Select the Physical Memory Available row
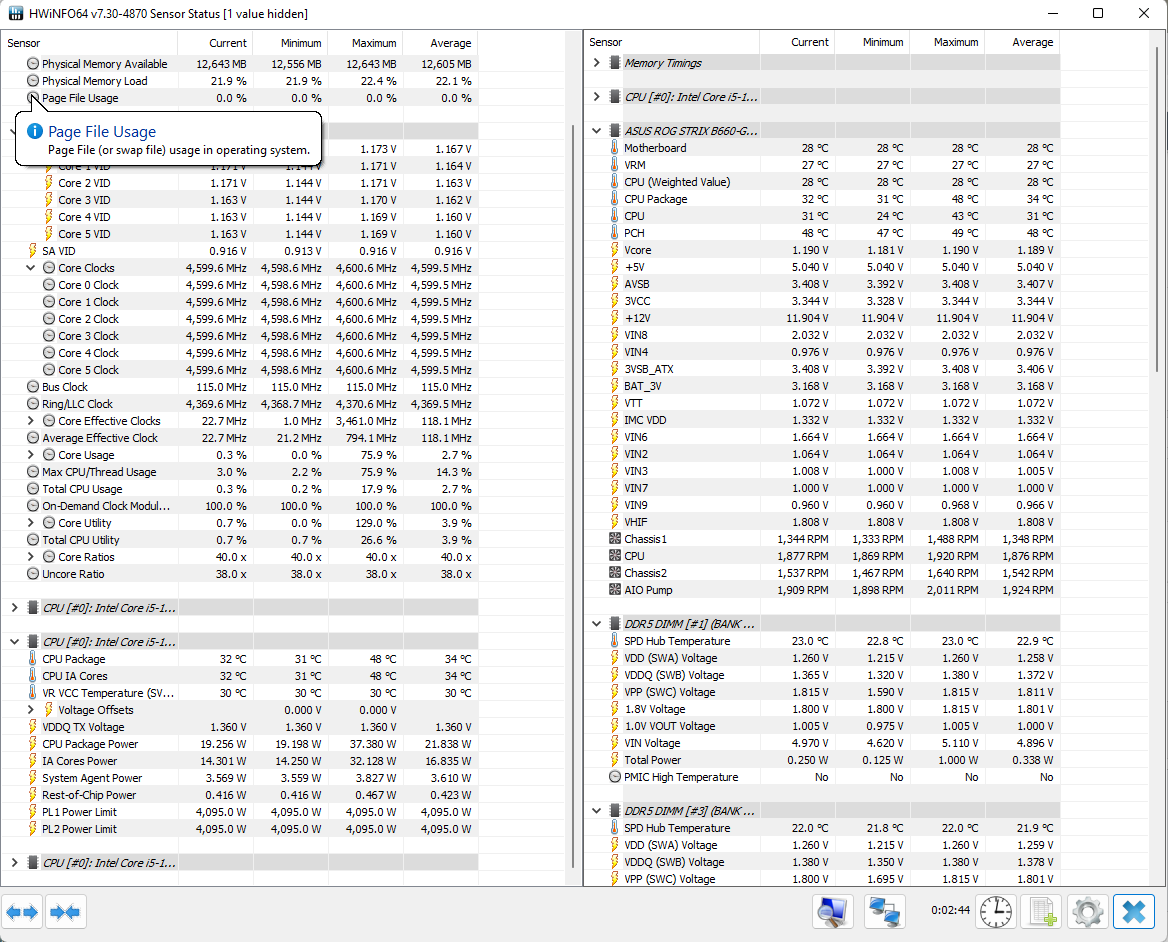Image resolution: width=1168 pixels, height=942 pixels. coord(239,64)
